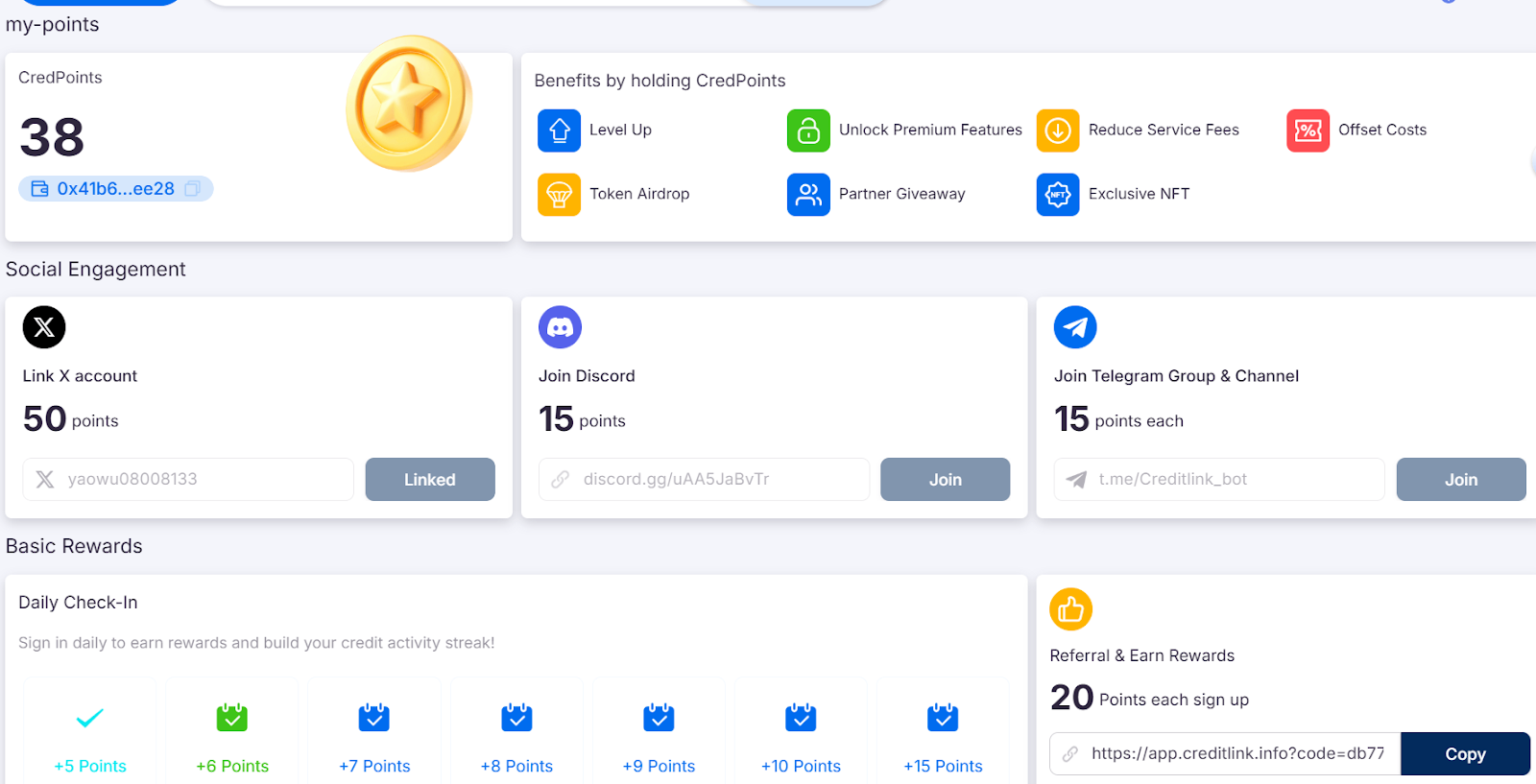The image size is (1536, 784).
Task: Click the Exclusive NFT badge icon
Action: (x=1058, y=195)
